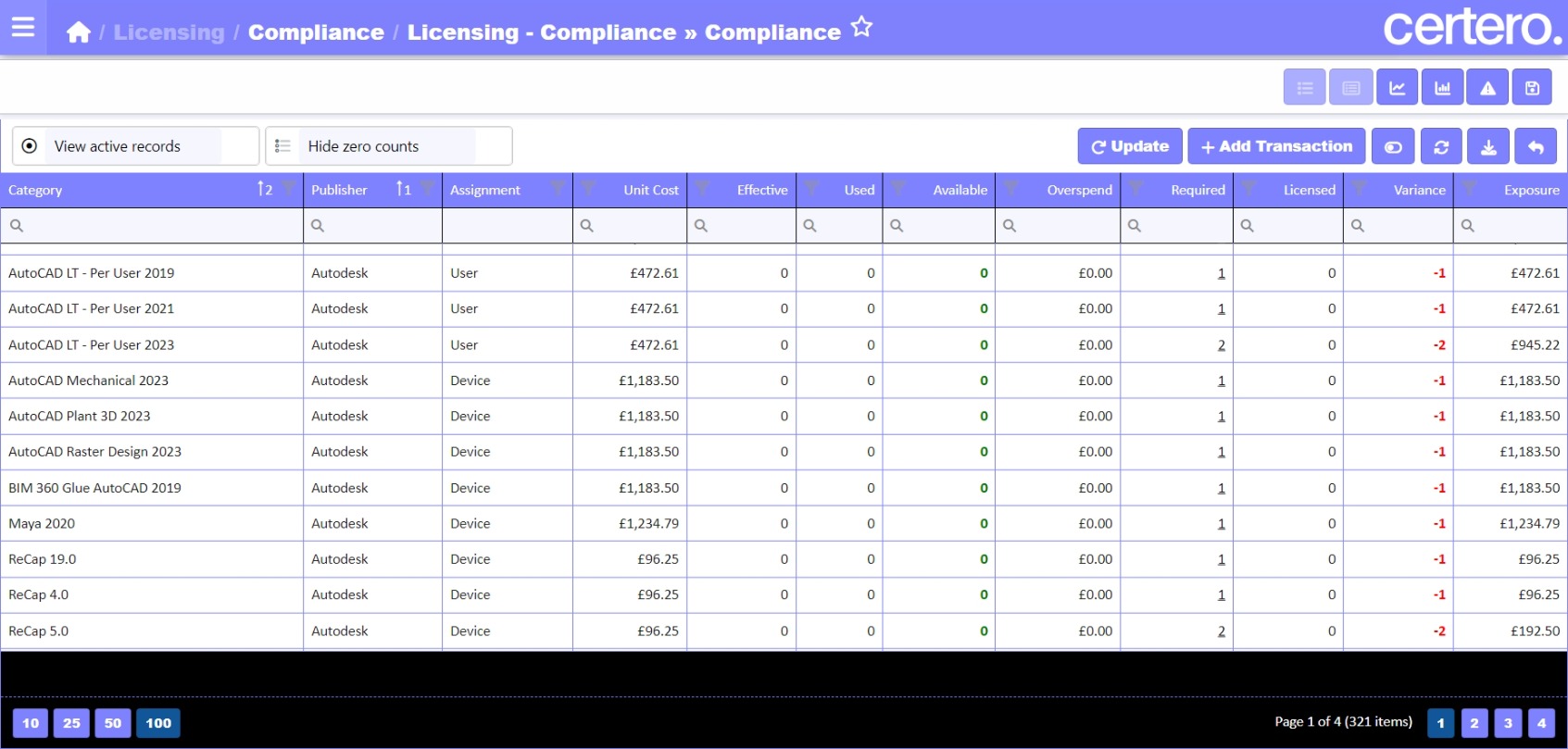Mark page as favourite with star icon
1568x749 pixels.
[x=861, y=27]
